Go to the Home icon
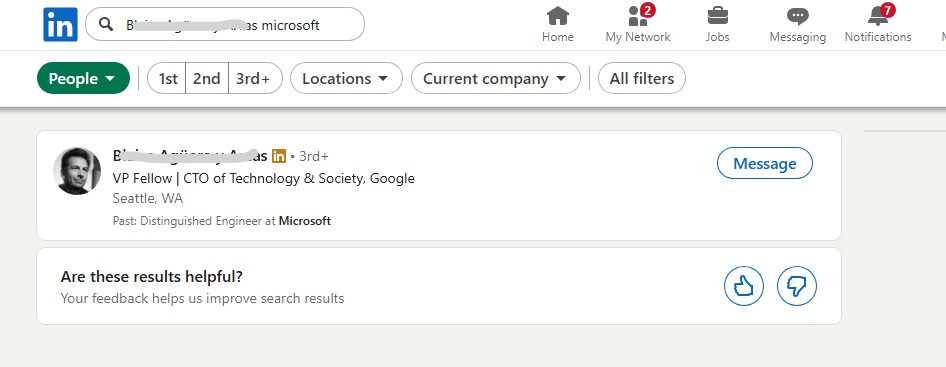This screenshot has width=946, height=367. [x=557, y=16]
